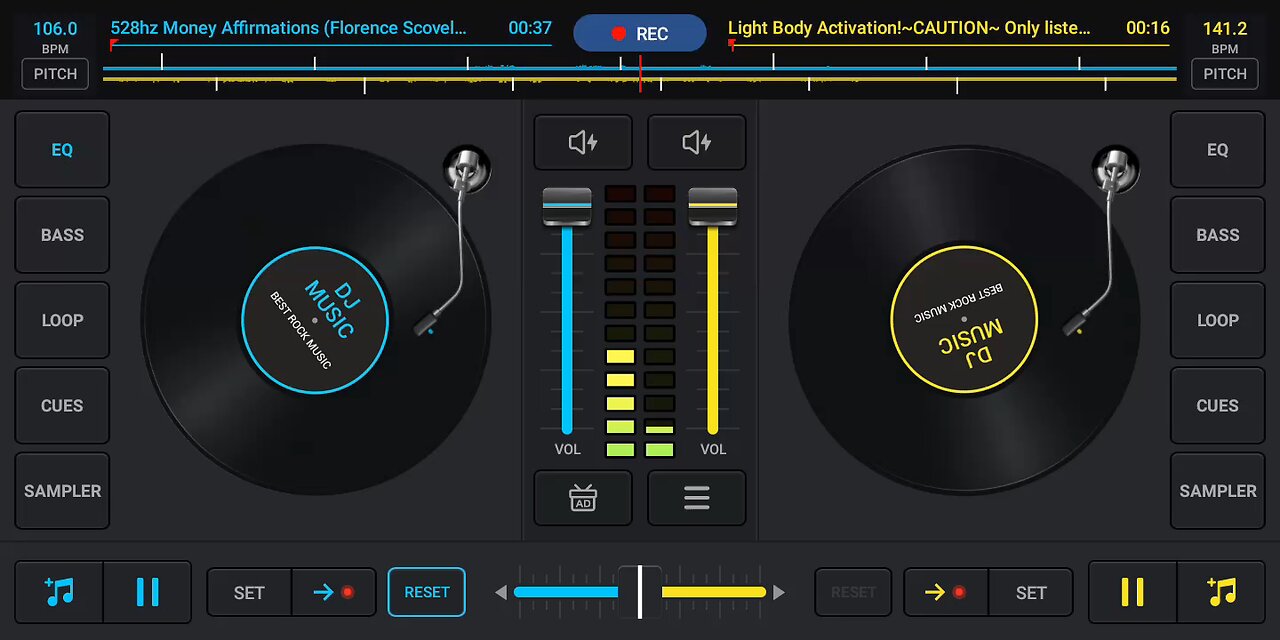Open the right deck LOOP panel
The height and width of the screenshot is (640, 1280).
click(1217, 320)
